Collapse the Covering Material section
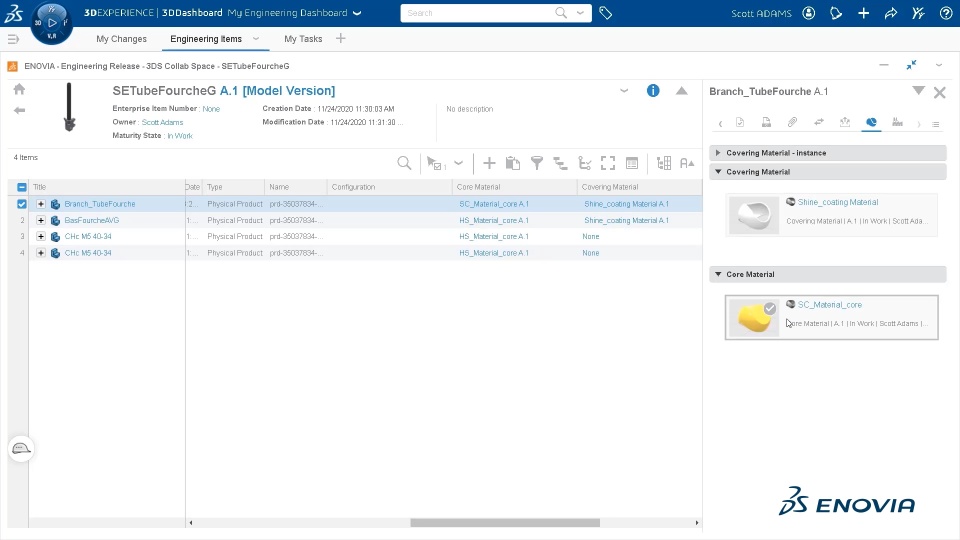 (718, 171)
